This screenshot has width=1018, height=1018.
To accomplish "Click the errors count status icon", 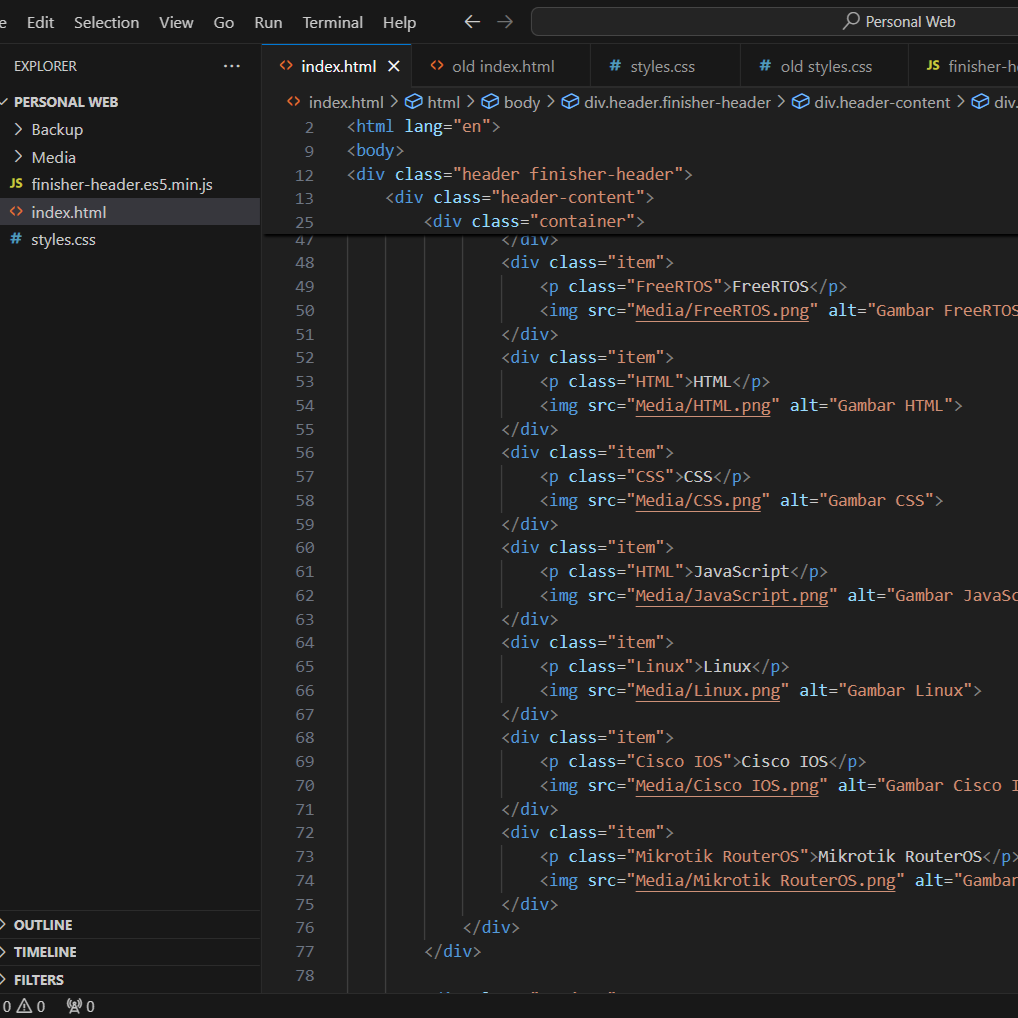I will 5,1006.
